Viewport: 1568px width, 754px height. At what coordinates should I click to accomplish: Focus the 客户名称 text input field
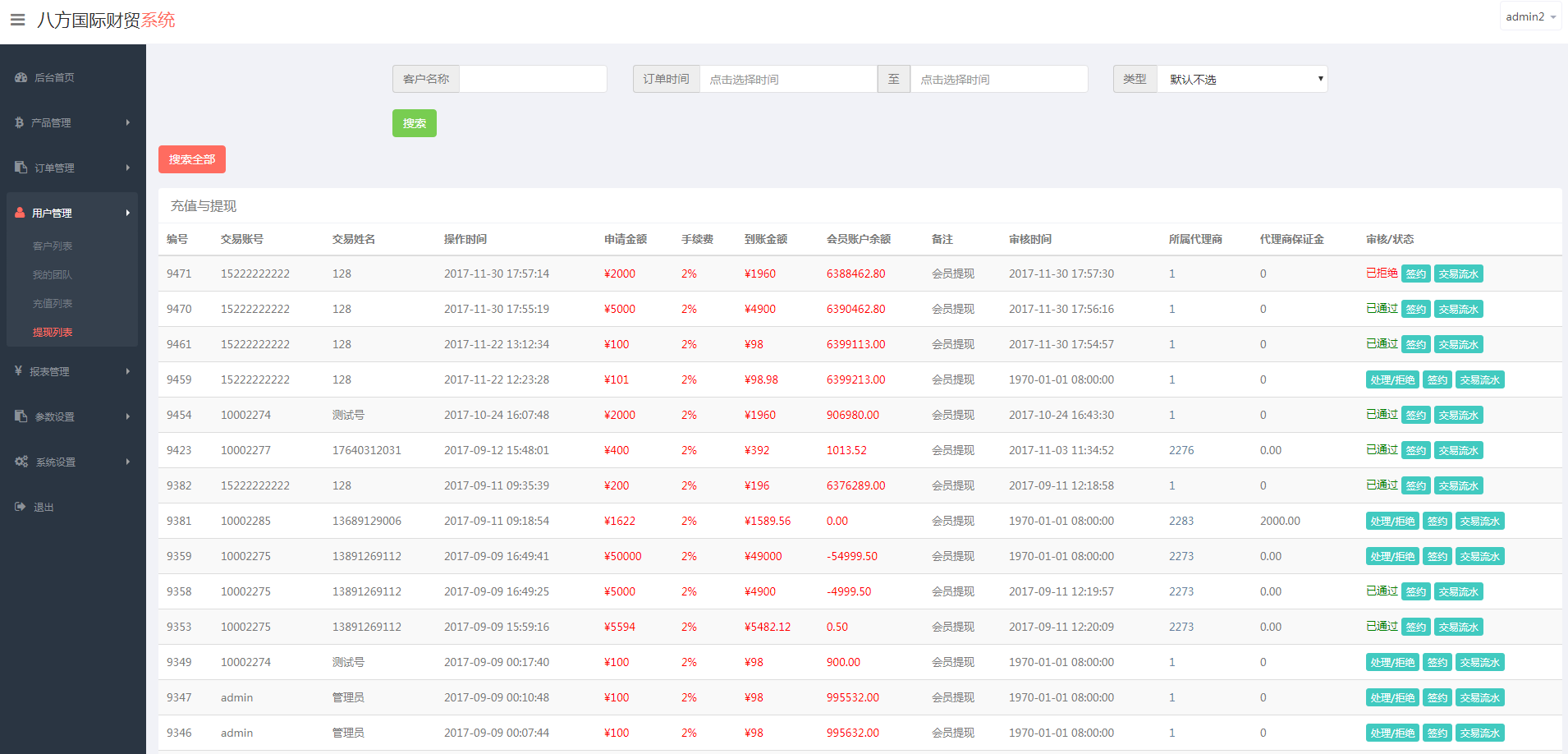tap(533, 79)
